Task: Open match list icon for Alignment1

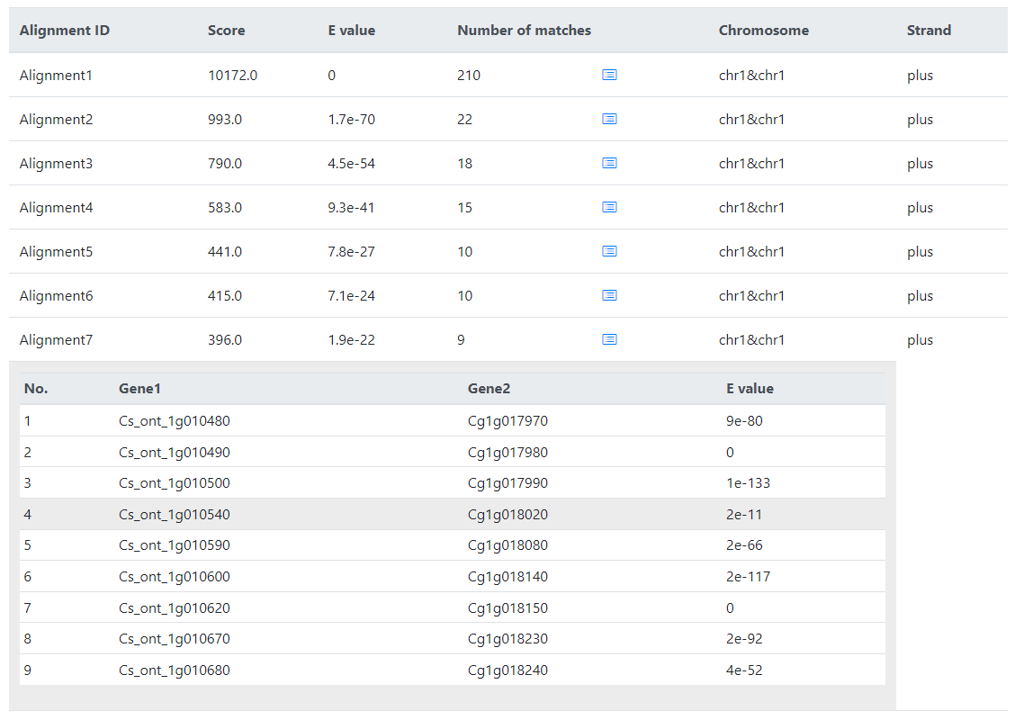Action: 609,75
